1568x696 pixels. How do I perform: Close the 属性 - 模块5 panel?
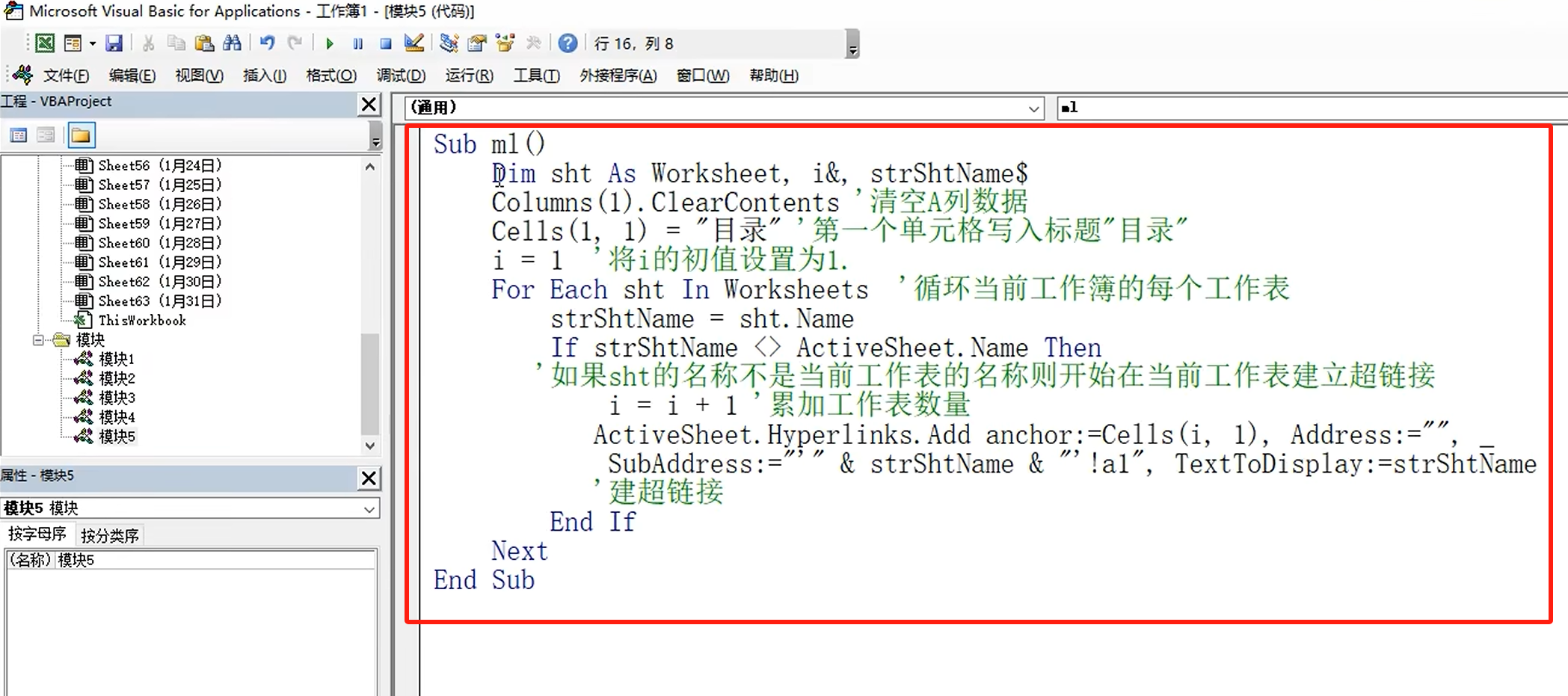coord(369,478)
